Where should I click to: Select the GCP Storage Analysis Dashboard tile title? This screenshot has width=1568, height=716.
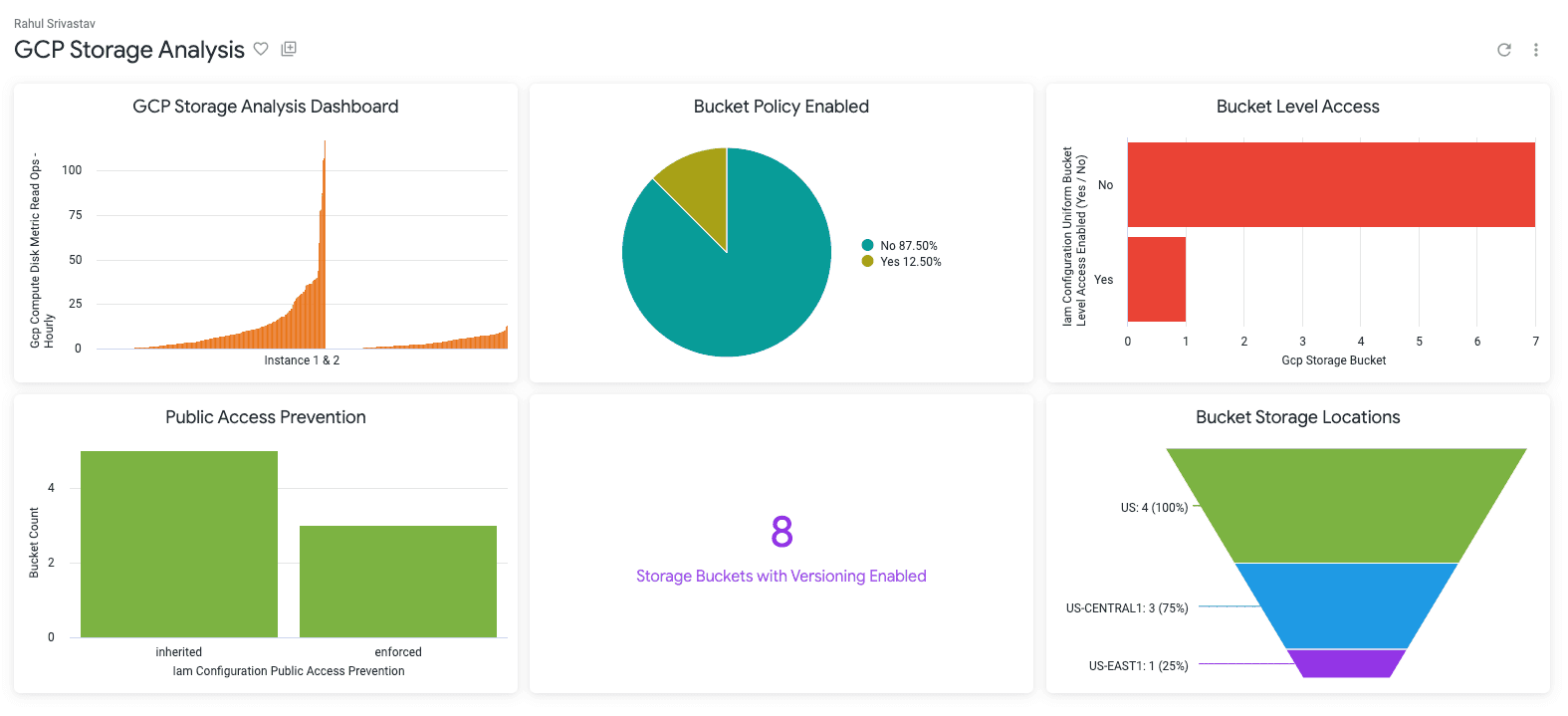[266, 107]
